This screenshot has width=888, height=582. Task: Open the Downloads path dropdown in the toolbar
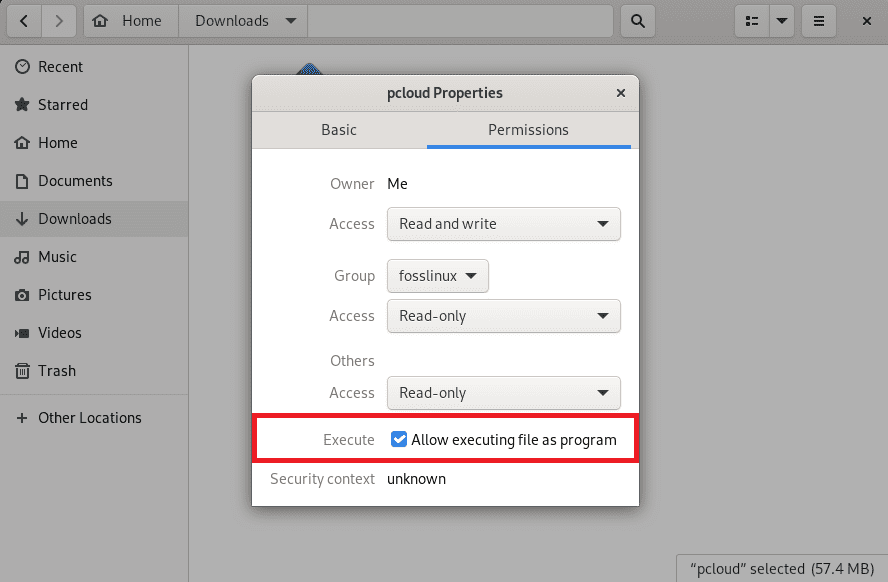(243, 21)
